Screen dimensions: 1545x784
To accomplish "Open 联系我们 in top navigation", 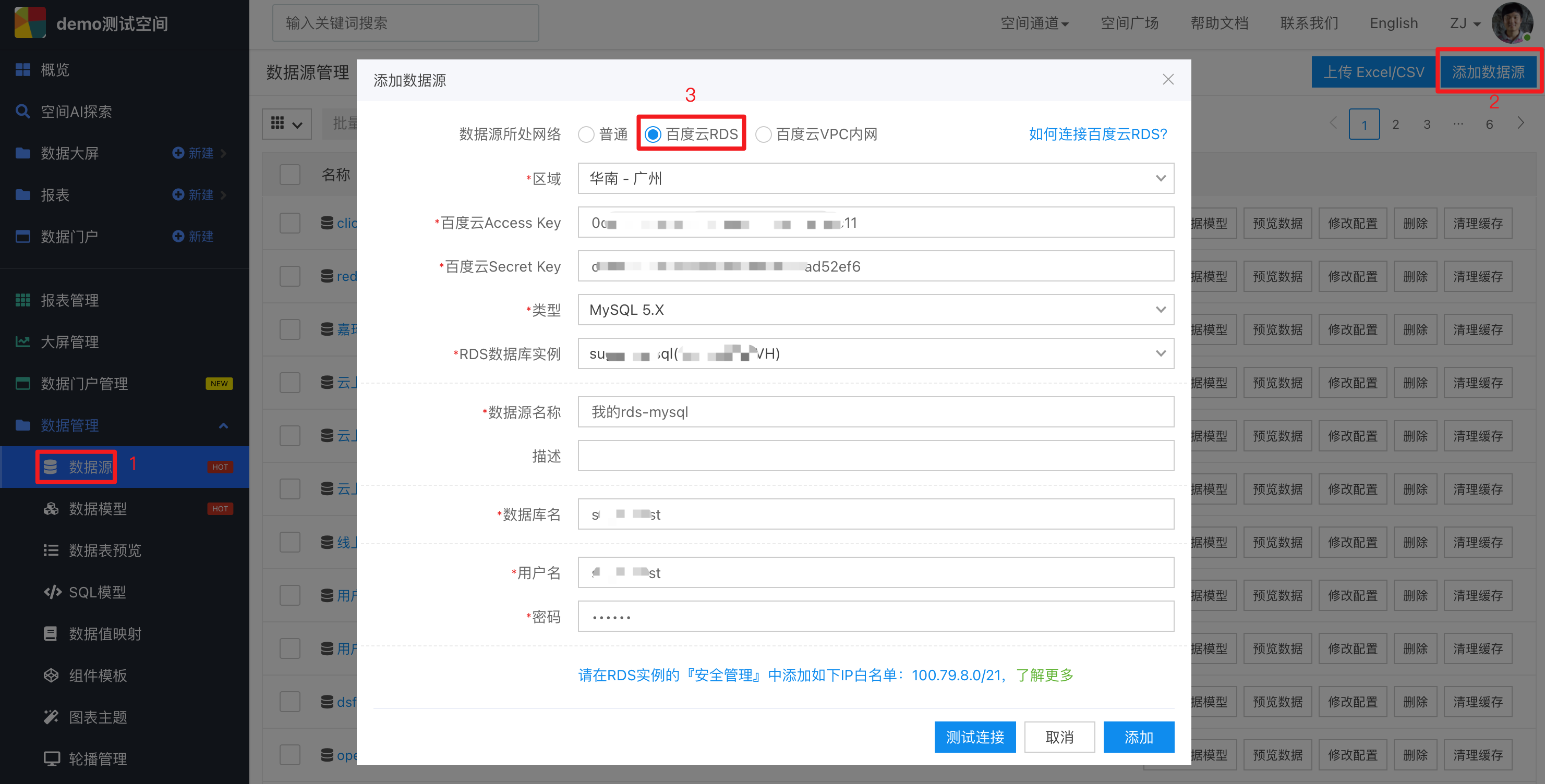I will pos(1309,23).
